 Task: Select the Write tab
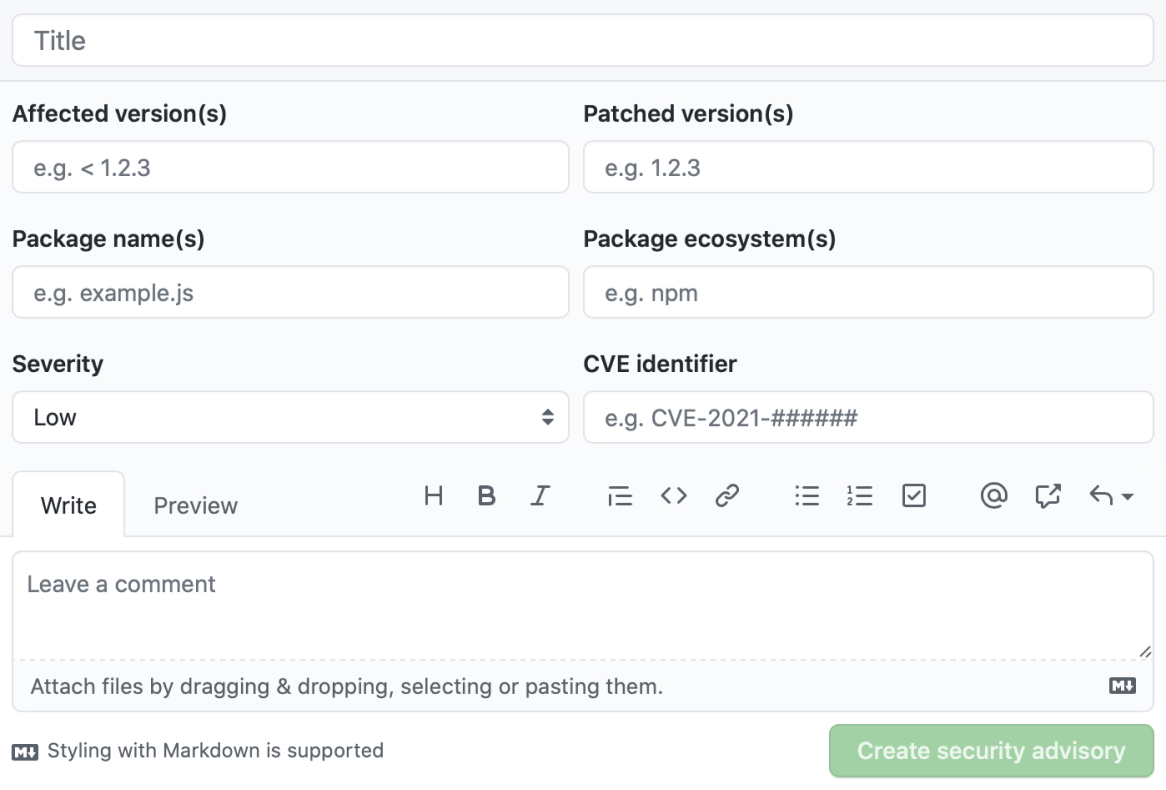tap(68, 506)
